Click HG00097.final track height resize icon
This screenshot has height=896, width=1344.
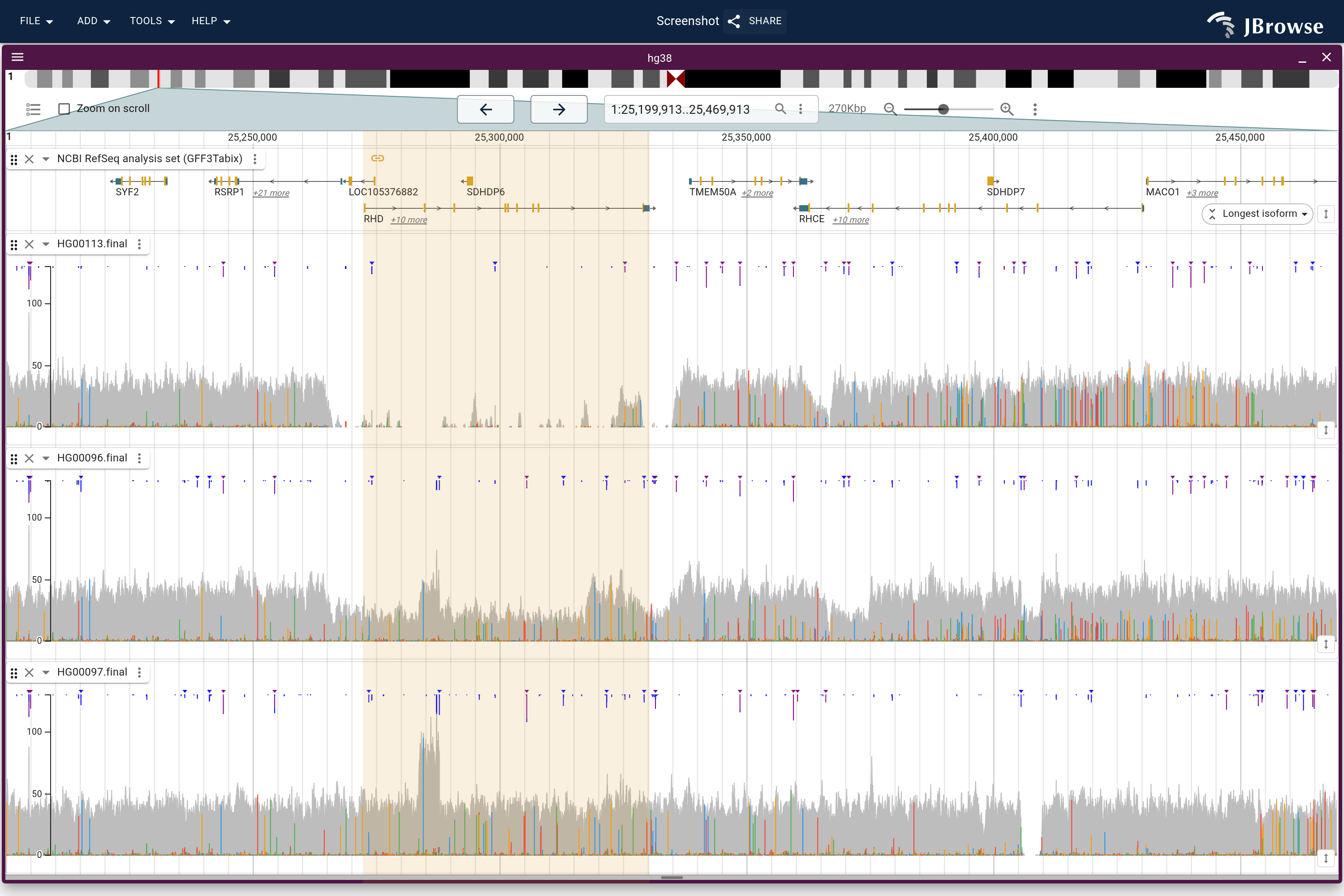point(1326,858)
